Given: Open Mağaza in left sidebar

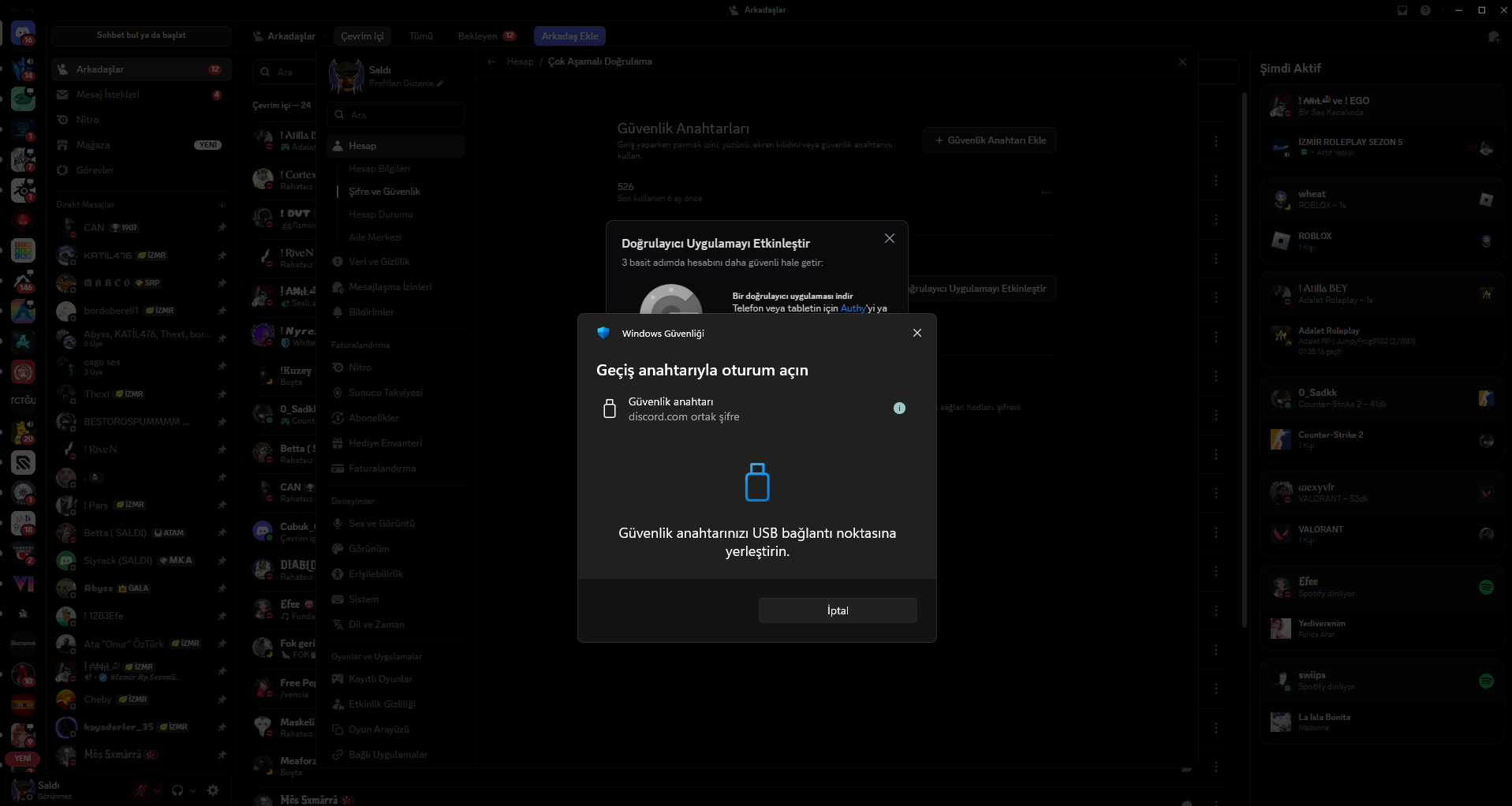Looking at the screenshot, I should click(140, 145).
